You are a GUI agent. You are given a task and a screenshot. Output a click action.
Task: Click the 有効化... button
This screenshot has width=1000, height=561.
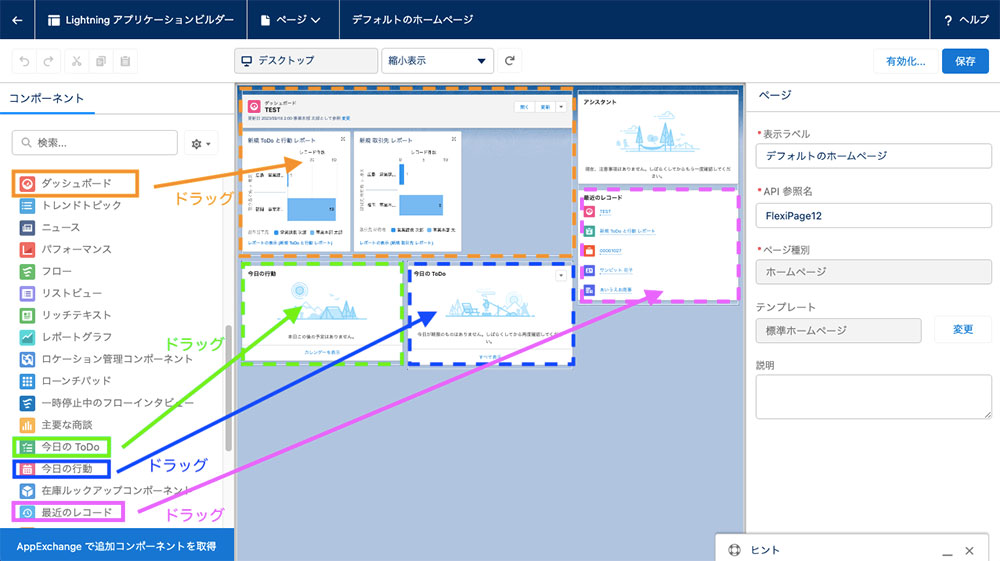coord(906,61)
